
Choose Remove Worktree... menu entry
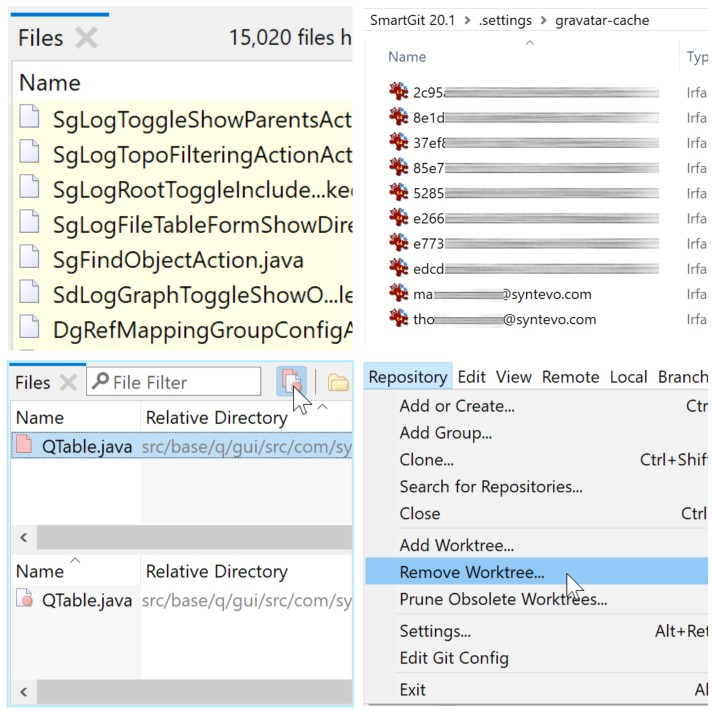click(537, 572)
